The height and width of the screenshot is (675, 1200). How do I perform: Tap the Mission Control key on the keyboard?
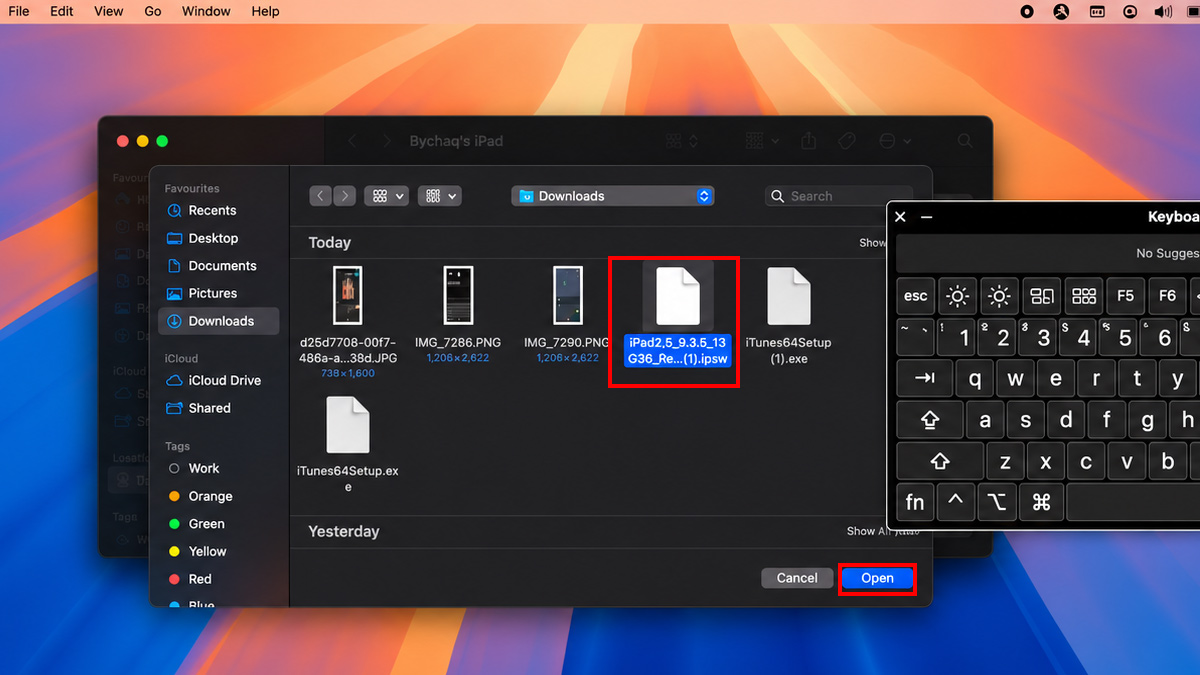pyautogui.click(x=1042, y=296)
